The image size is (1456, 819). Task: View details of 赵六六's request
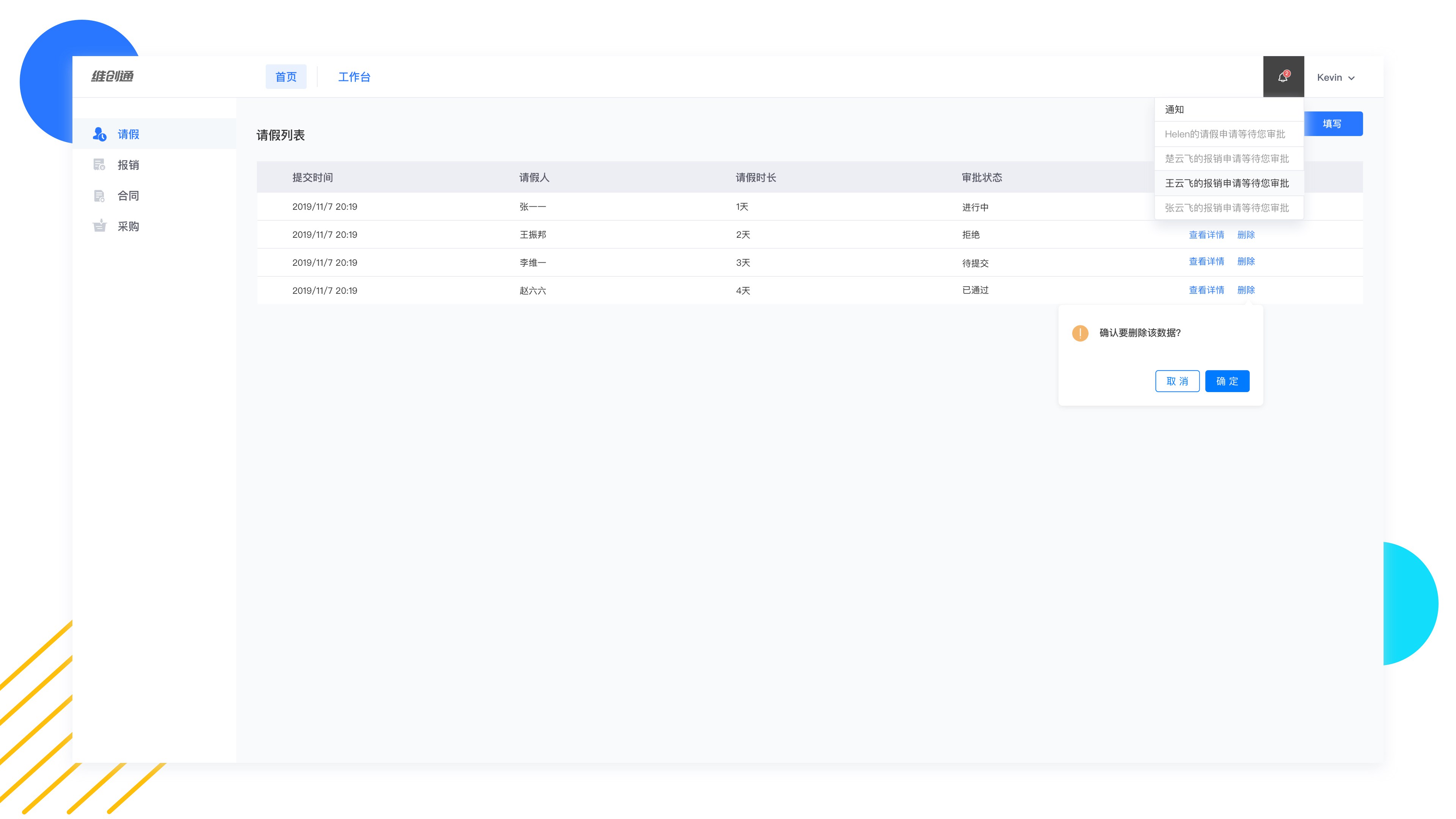click(1206, 290)
